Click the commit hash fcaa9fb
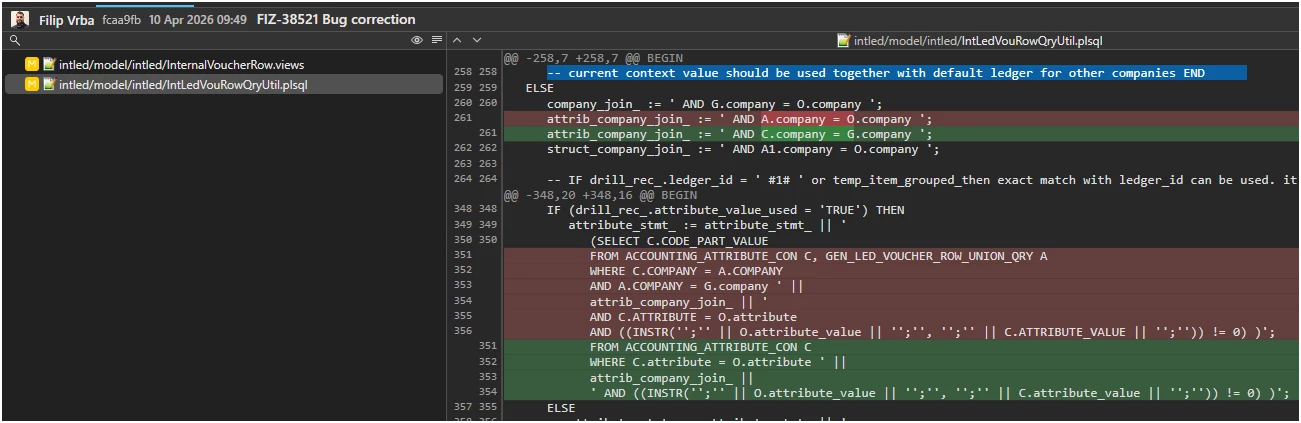Image resolution: width=1301 pixels, height=423 pixels. point(122,20)
